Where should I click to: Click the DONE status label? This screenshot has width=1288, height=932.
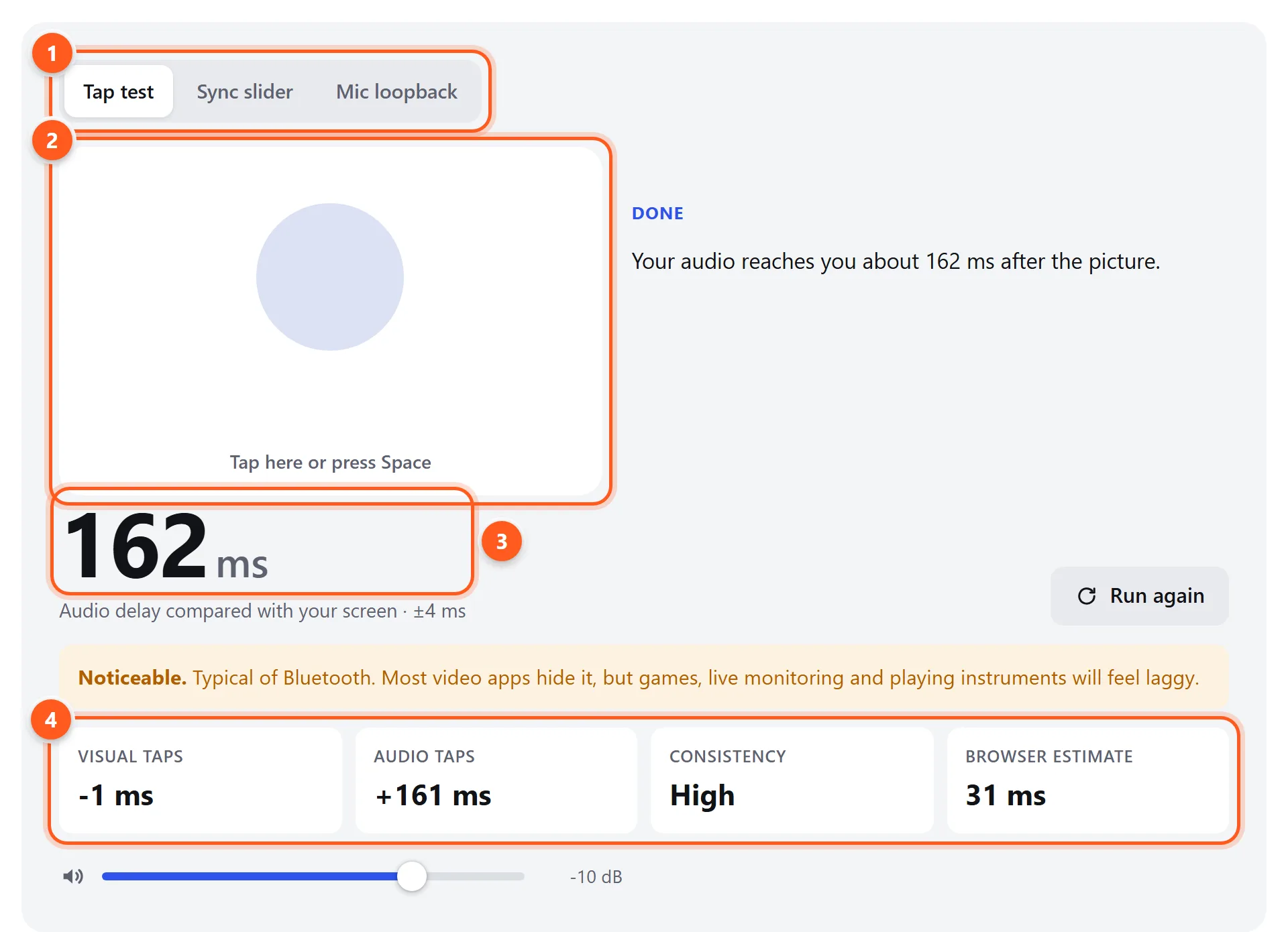point(657,213)
